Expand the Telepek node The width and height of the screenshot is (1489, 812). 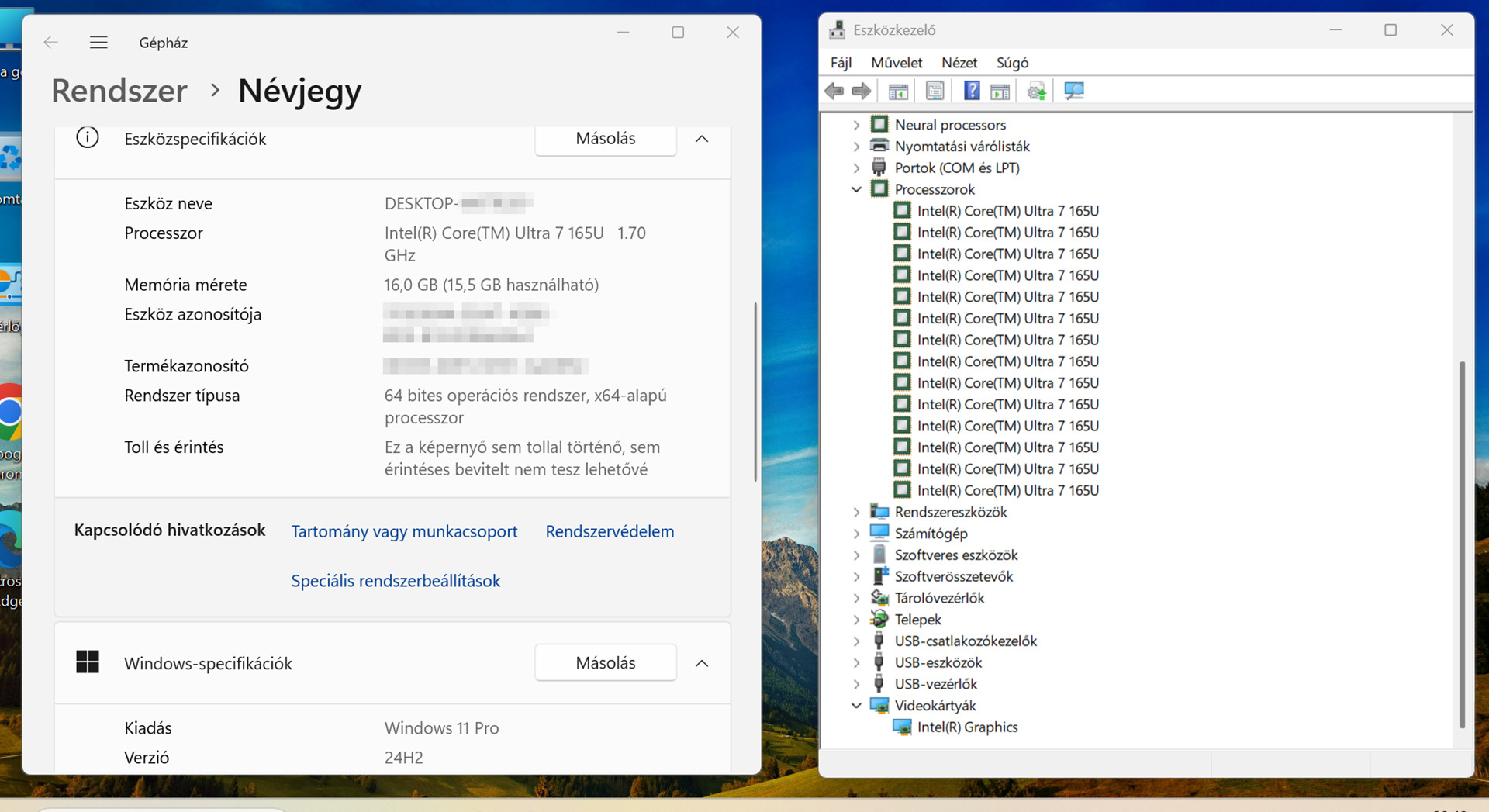click(x=856, y=620)
